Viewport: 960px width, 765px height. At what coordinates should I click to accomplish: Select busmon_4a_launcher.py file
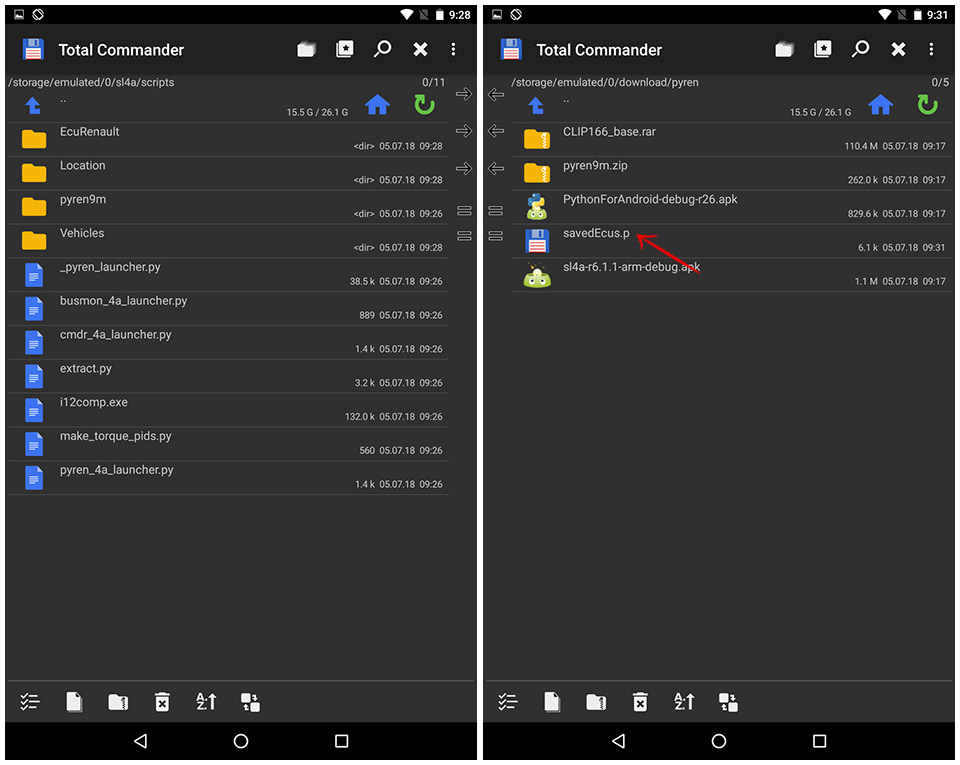(x=228, y=308)
